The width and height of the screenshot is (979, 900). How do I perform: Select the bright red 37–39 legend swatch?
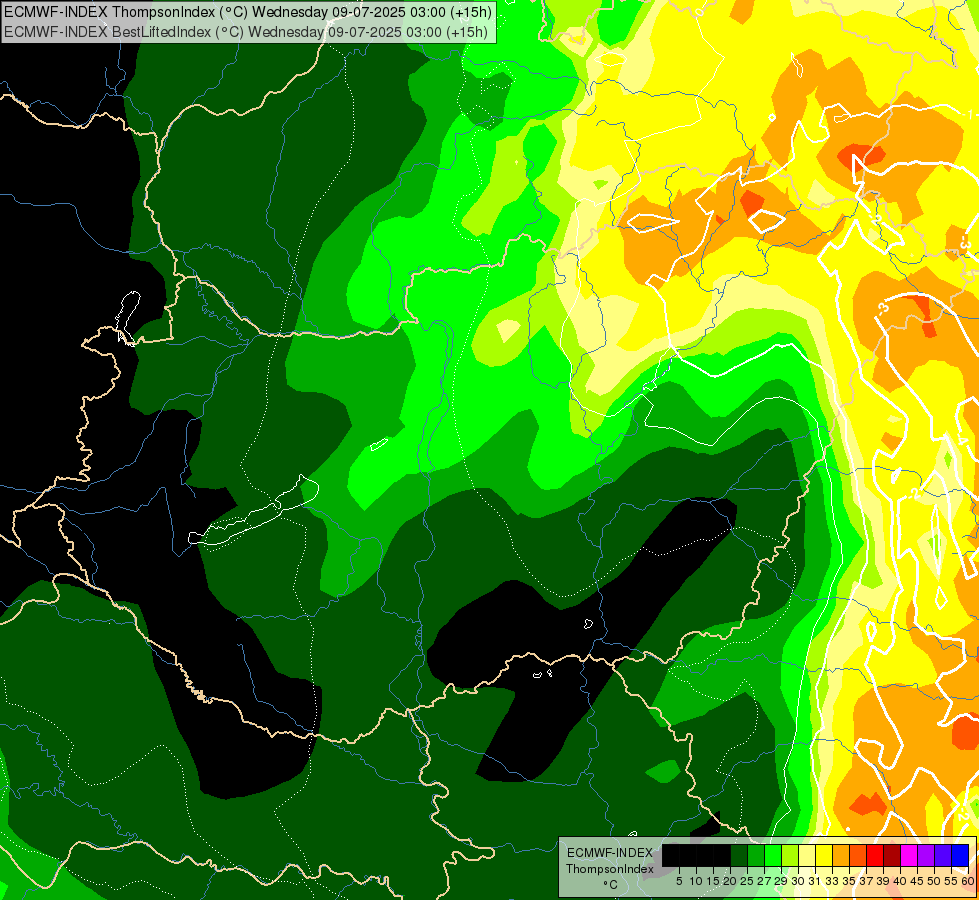(875, 855)
